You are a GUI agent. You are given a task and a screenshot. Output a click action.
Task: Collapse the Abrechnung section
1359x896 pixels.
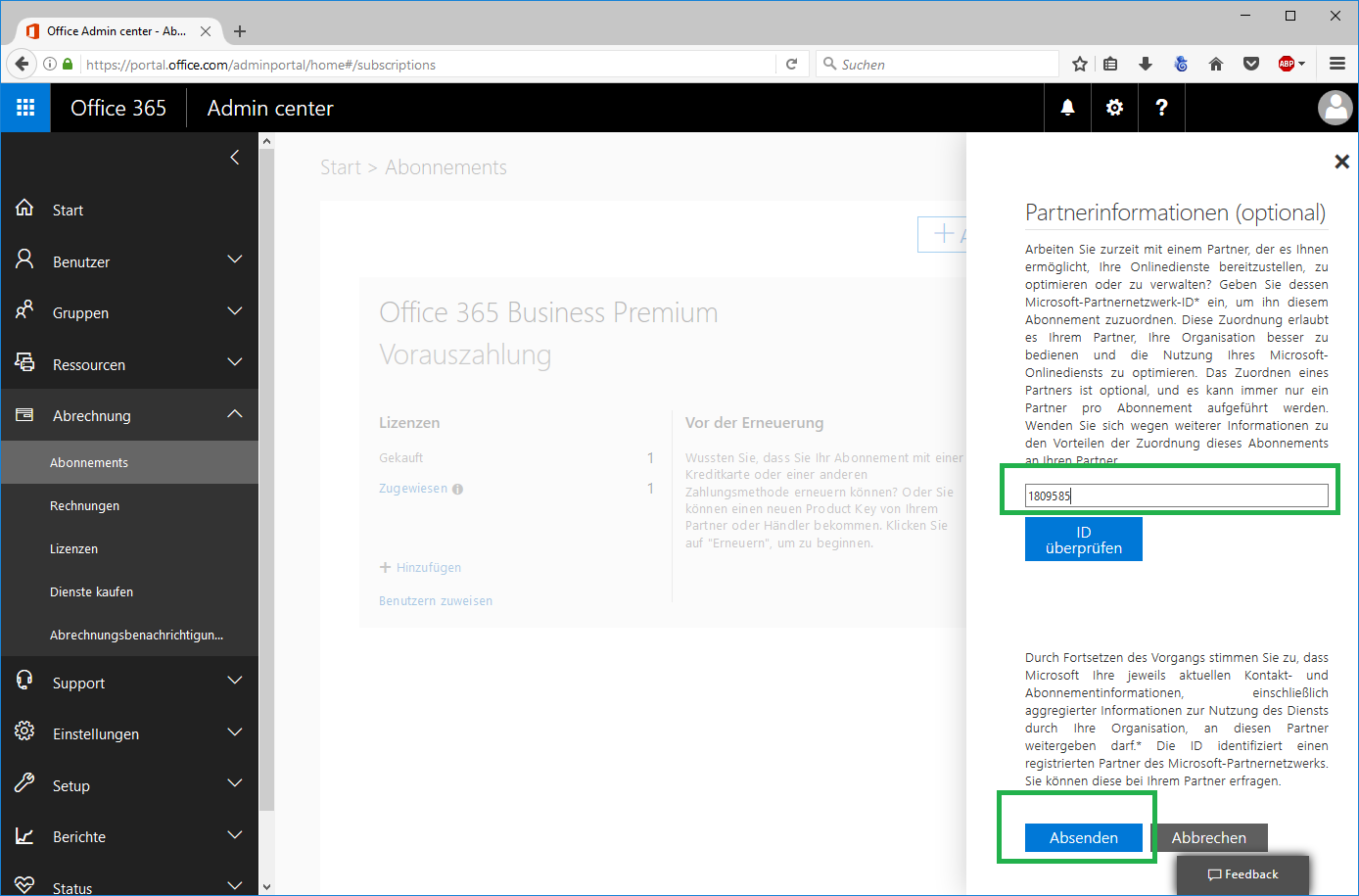tap(234, 414)
